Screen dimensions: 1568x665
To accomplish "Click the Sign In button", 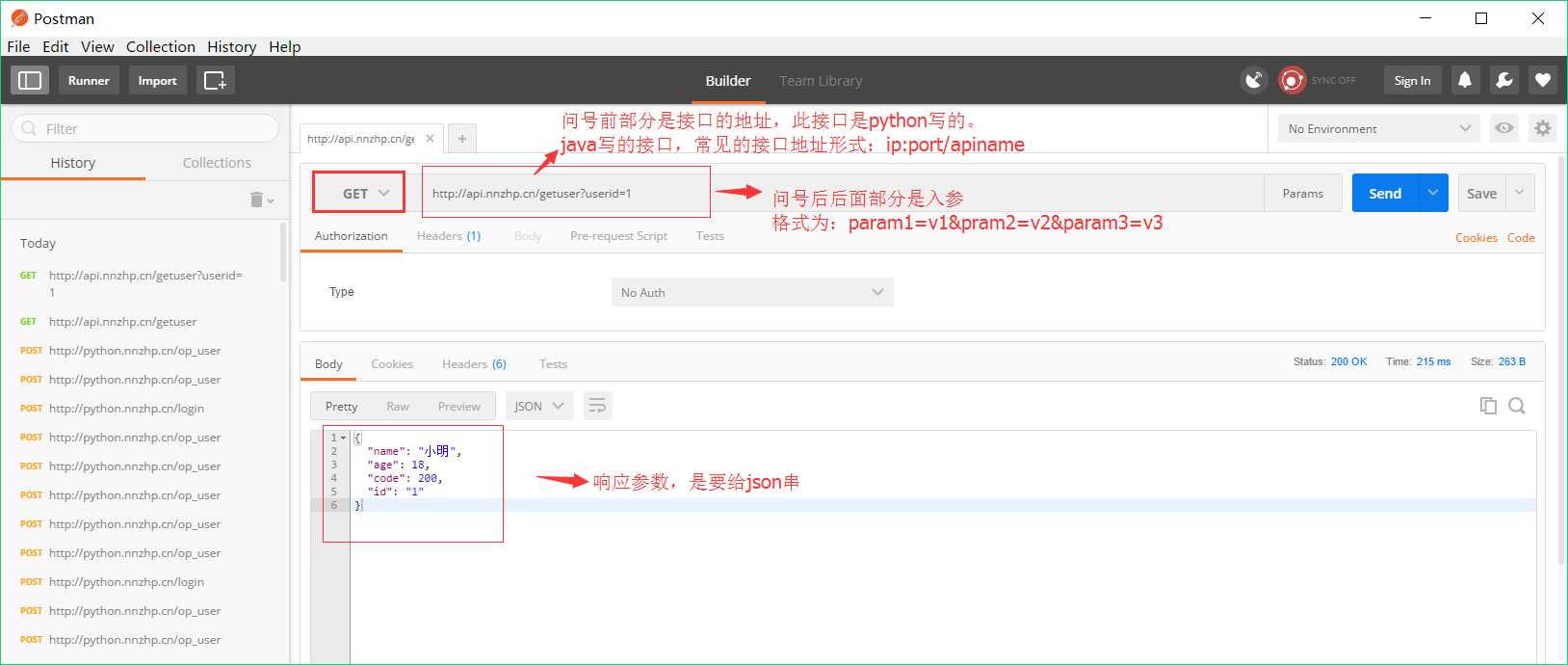I will coord(1412,80).
